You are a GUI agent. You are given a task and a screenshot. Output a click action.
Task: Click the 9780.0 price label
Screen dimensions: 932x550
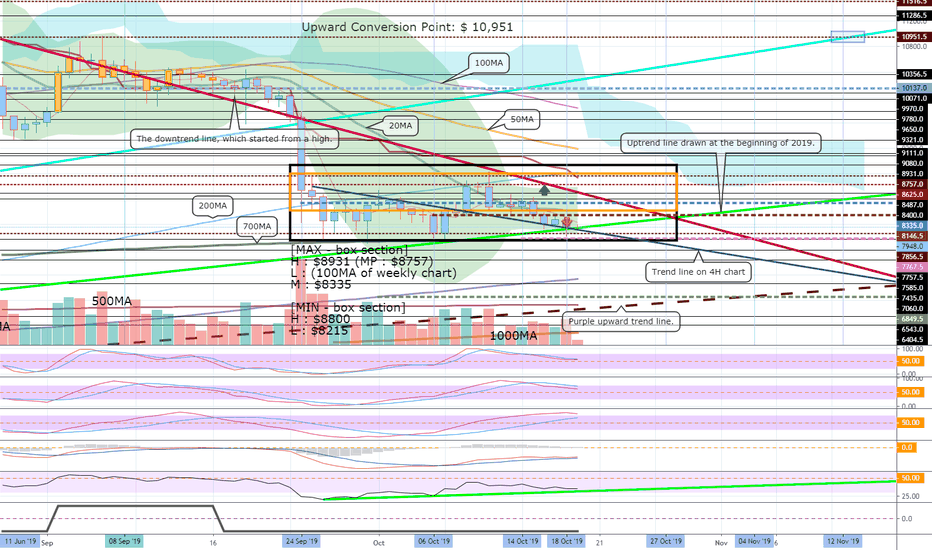point(912,120)
